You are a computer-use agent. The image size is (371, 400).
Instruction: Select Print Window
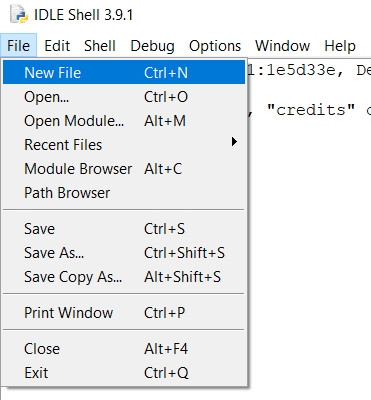click(124, 313)
